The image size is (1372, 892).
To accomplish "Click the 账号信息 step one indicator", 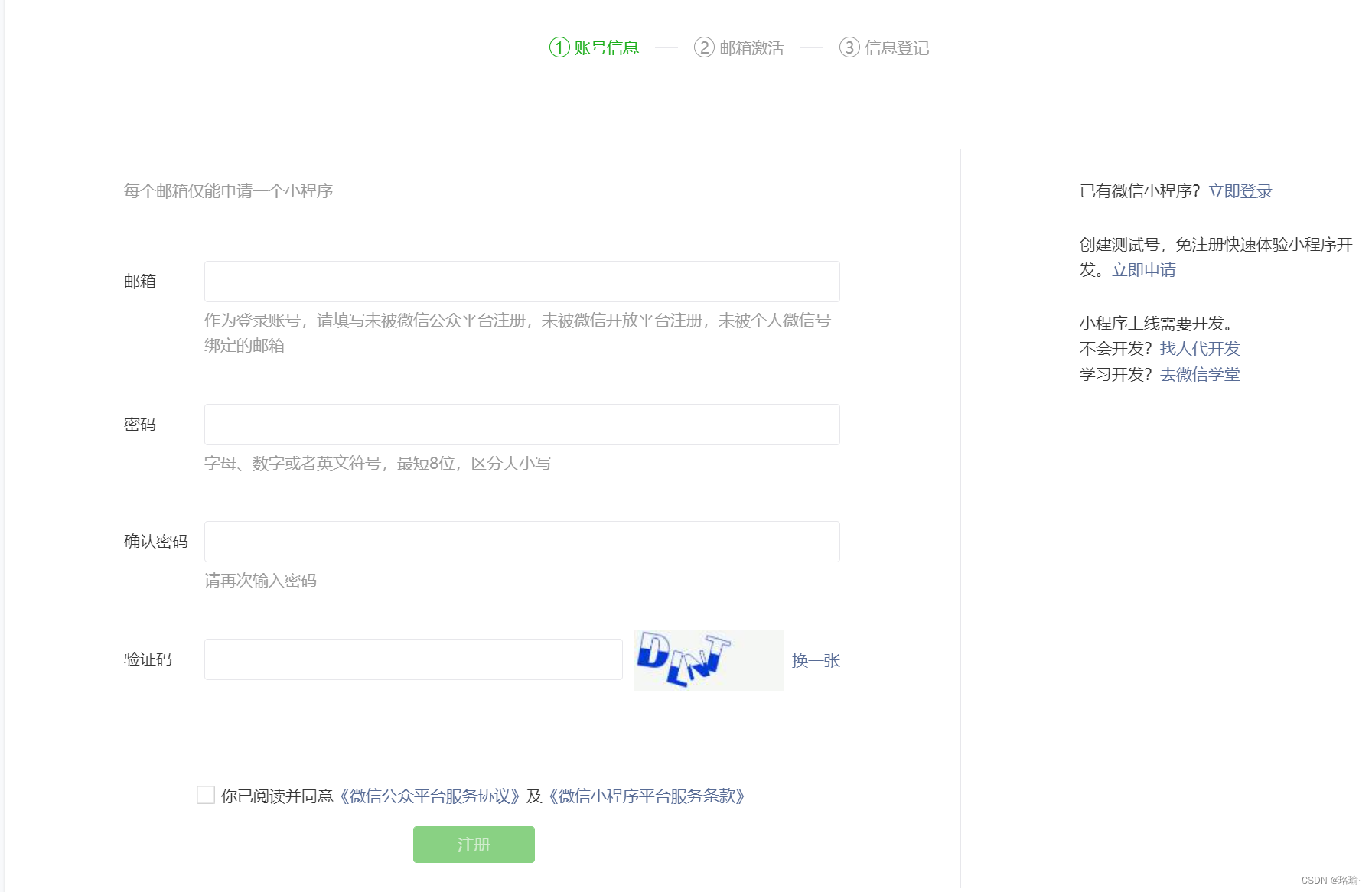I will tap(594, 47).
